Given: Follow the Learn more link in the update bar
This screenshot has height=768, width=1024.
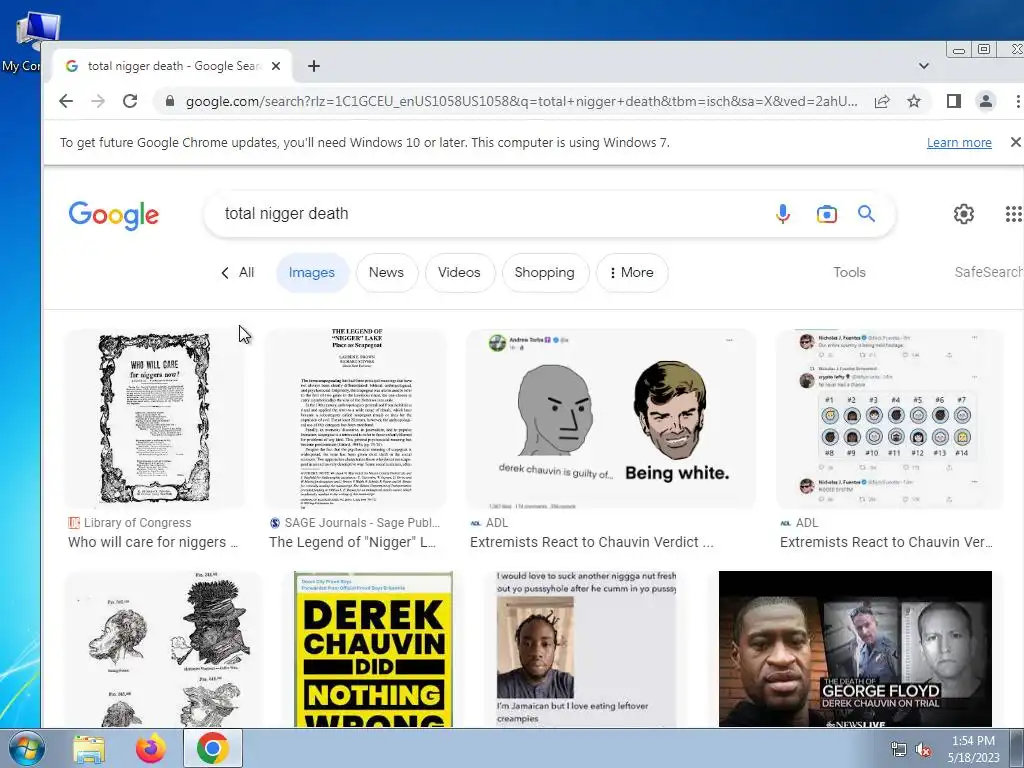Looking at the screenshot, I should click(959, 142).
